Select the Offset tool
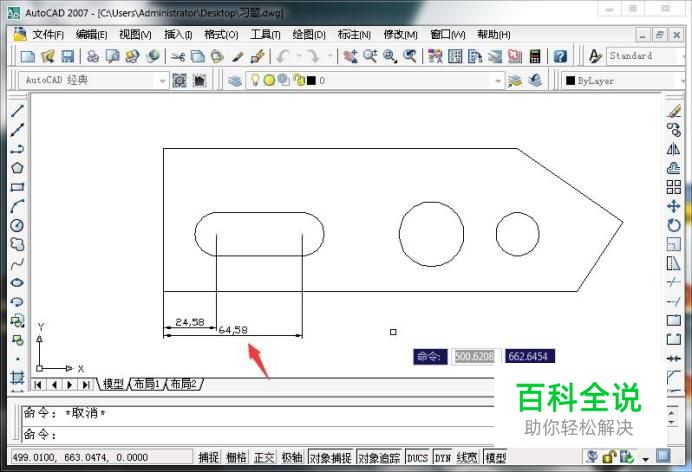This screenshot has height=472, width=692. point(673,168)
